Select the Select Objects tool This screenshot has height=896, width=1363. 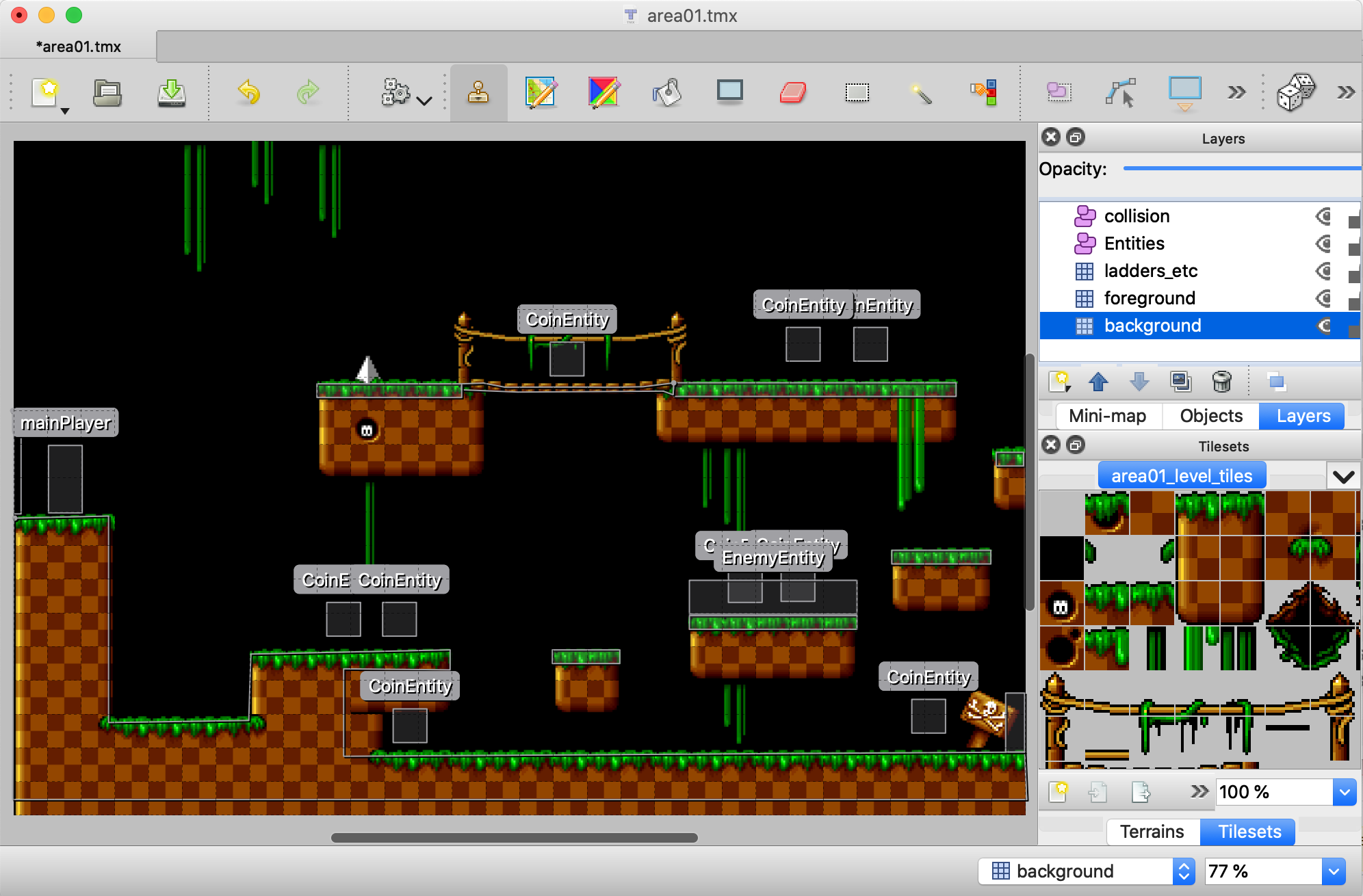(x=1059, y=92)
